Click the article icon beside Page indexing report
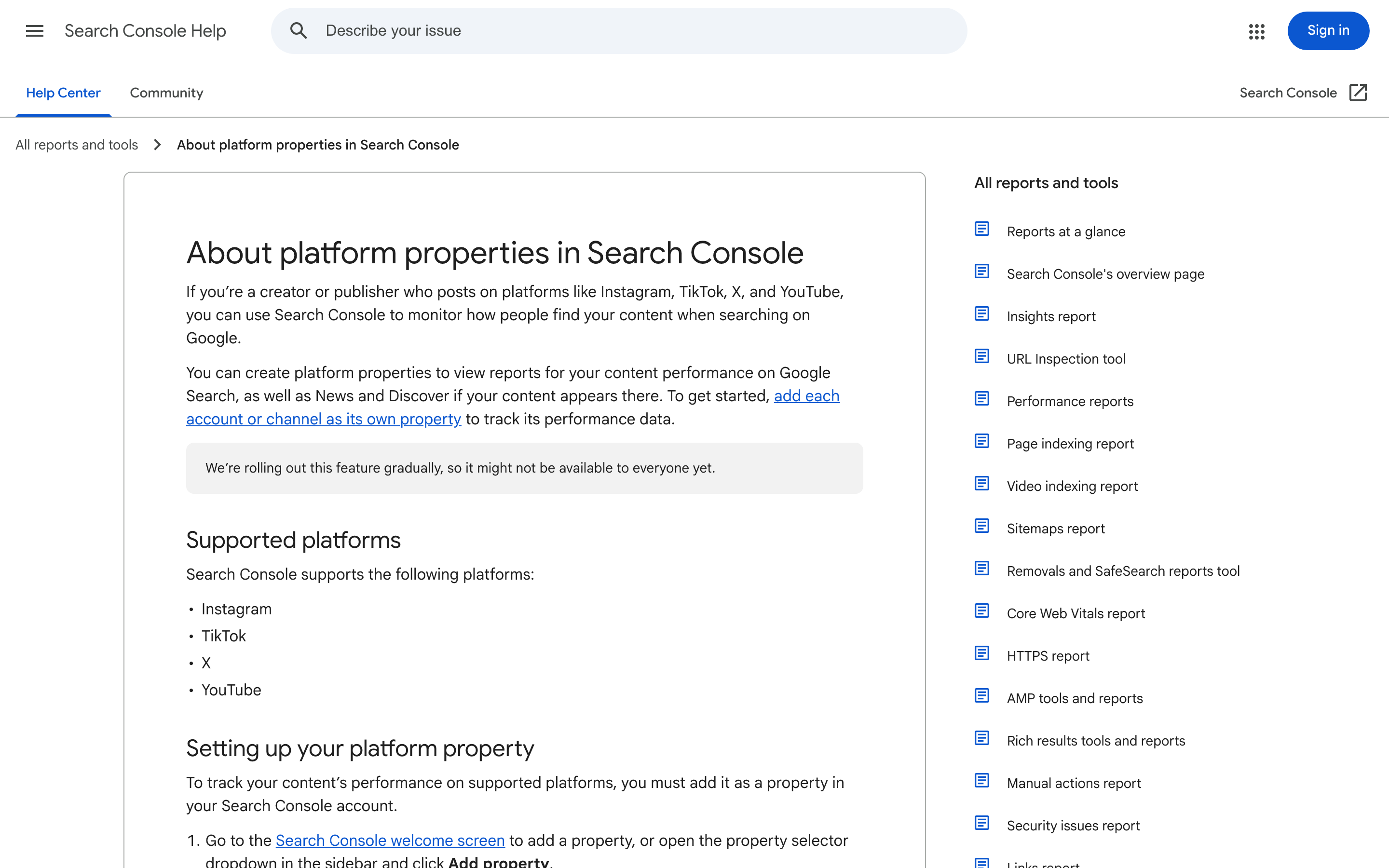 click(x=982, y=441)
